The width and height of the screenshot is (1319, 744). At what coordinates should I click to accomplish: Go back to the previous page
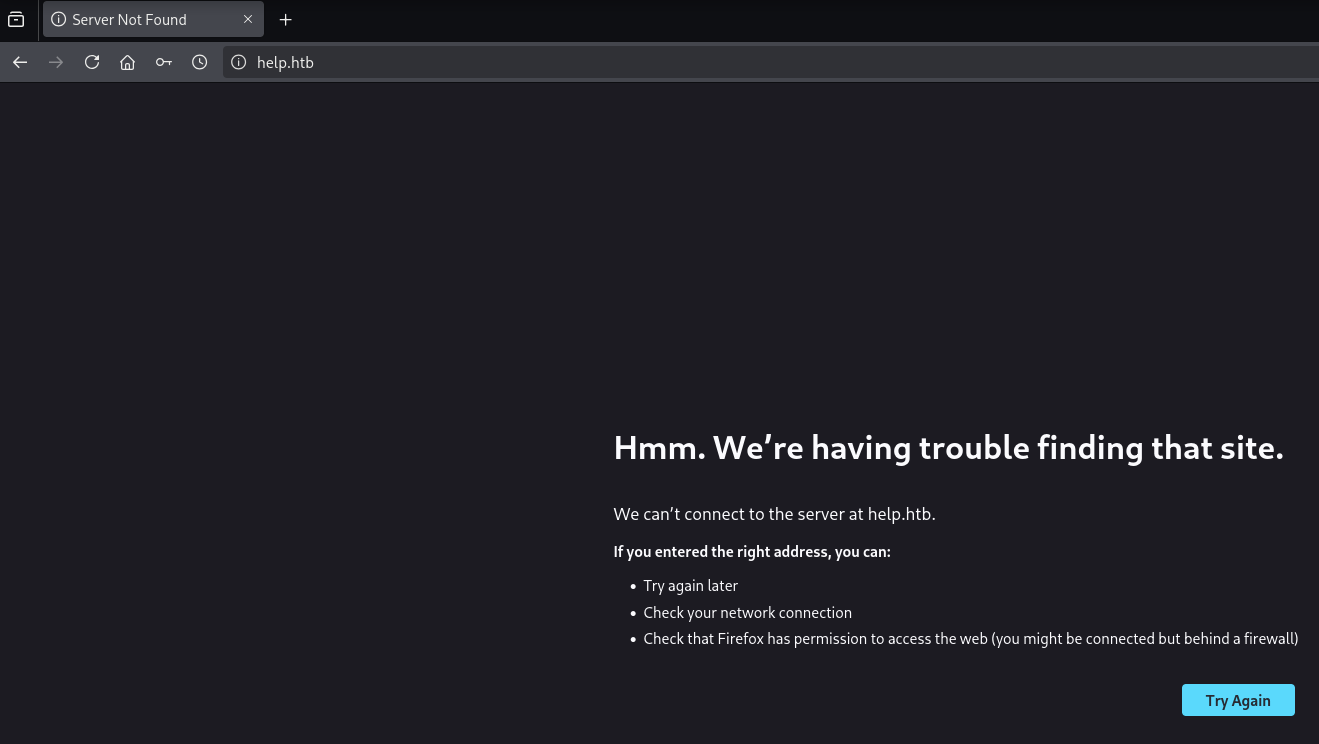20,62
